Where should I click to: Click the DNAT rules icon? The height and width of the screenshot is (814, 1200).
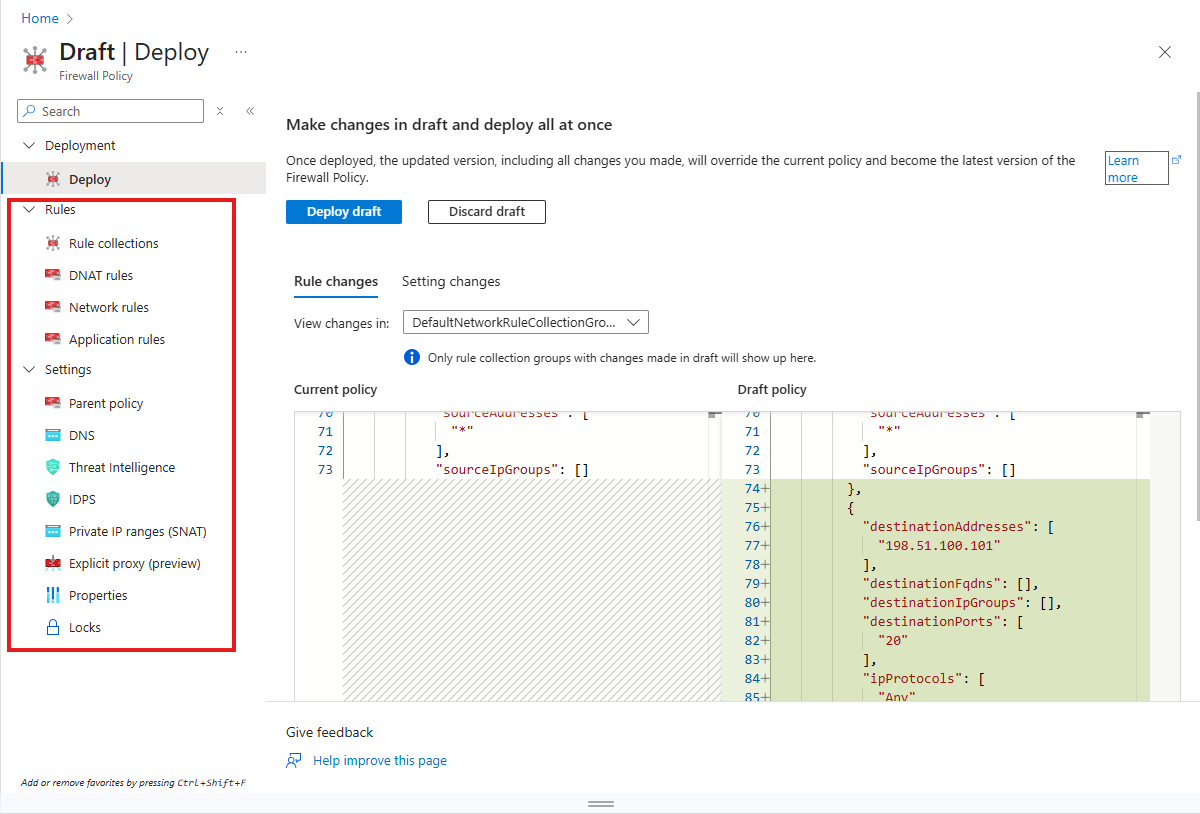tap(53, 275)
